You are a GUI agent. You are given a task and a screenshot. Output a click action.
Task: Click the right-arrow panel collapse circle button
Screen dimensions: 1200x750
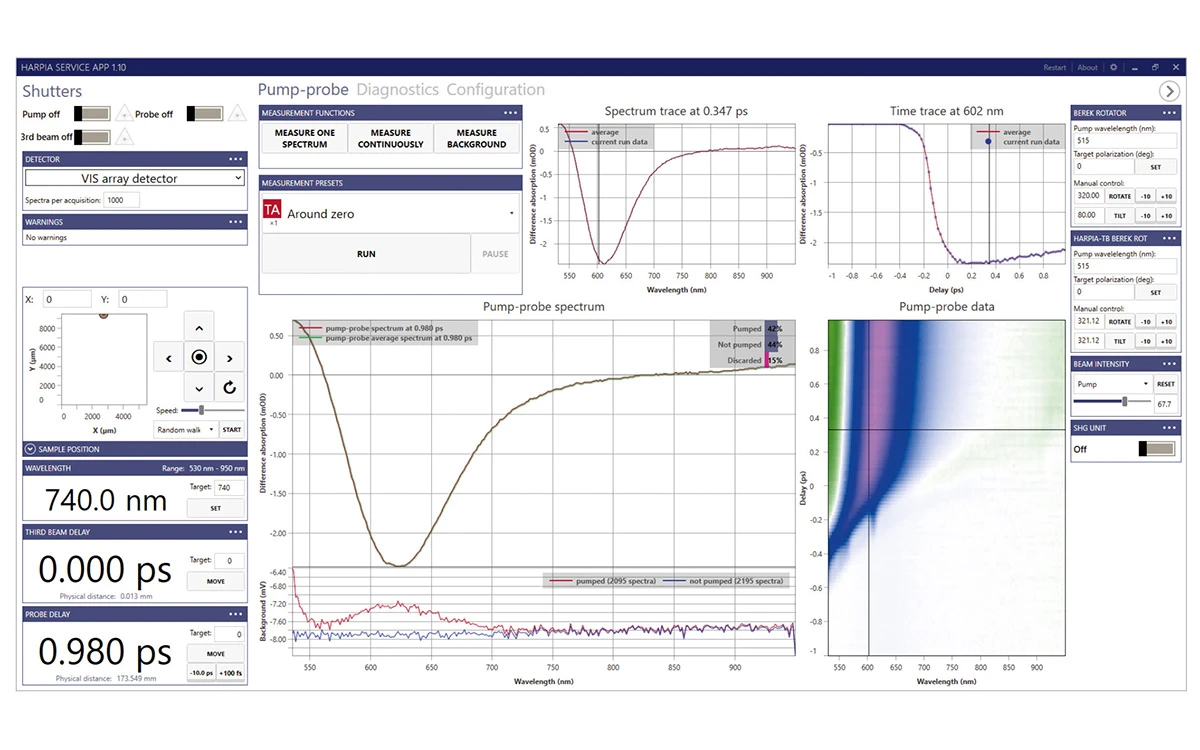point(1168,91)
